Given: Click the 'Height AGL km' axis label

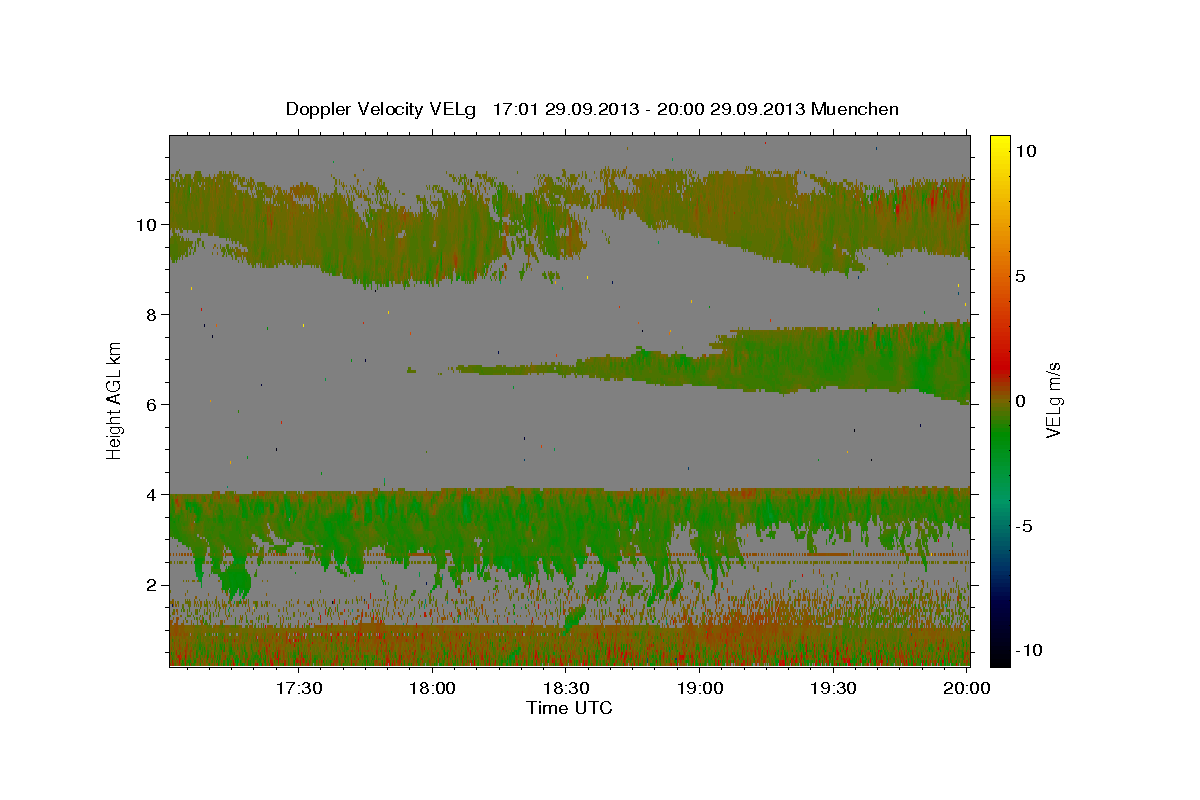Looking at the screenshot, I should tap(115, 399).
